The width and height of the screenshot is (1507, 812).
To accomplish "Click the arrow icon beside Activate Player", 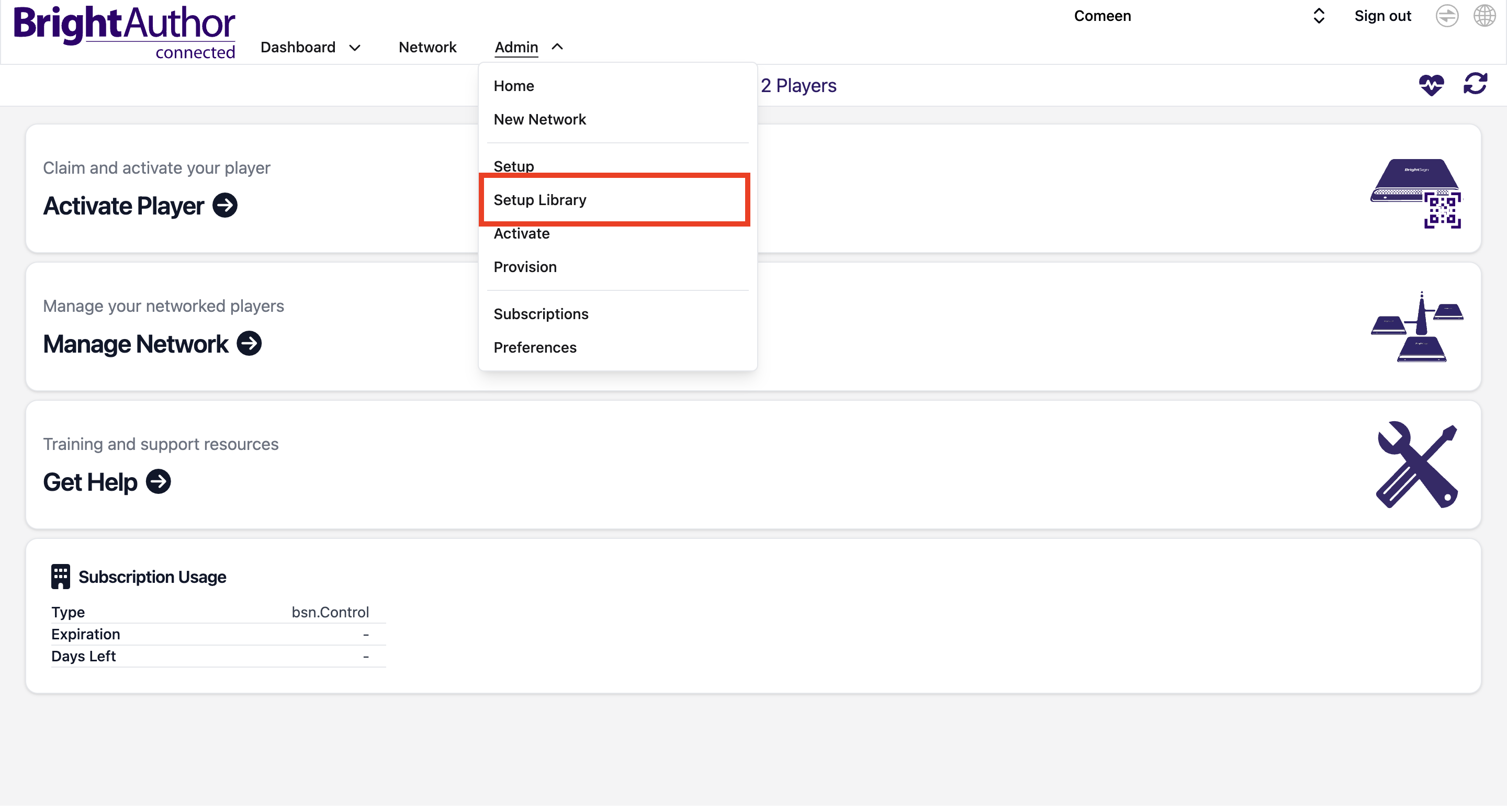I will 225,205.
